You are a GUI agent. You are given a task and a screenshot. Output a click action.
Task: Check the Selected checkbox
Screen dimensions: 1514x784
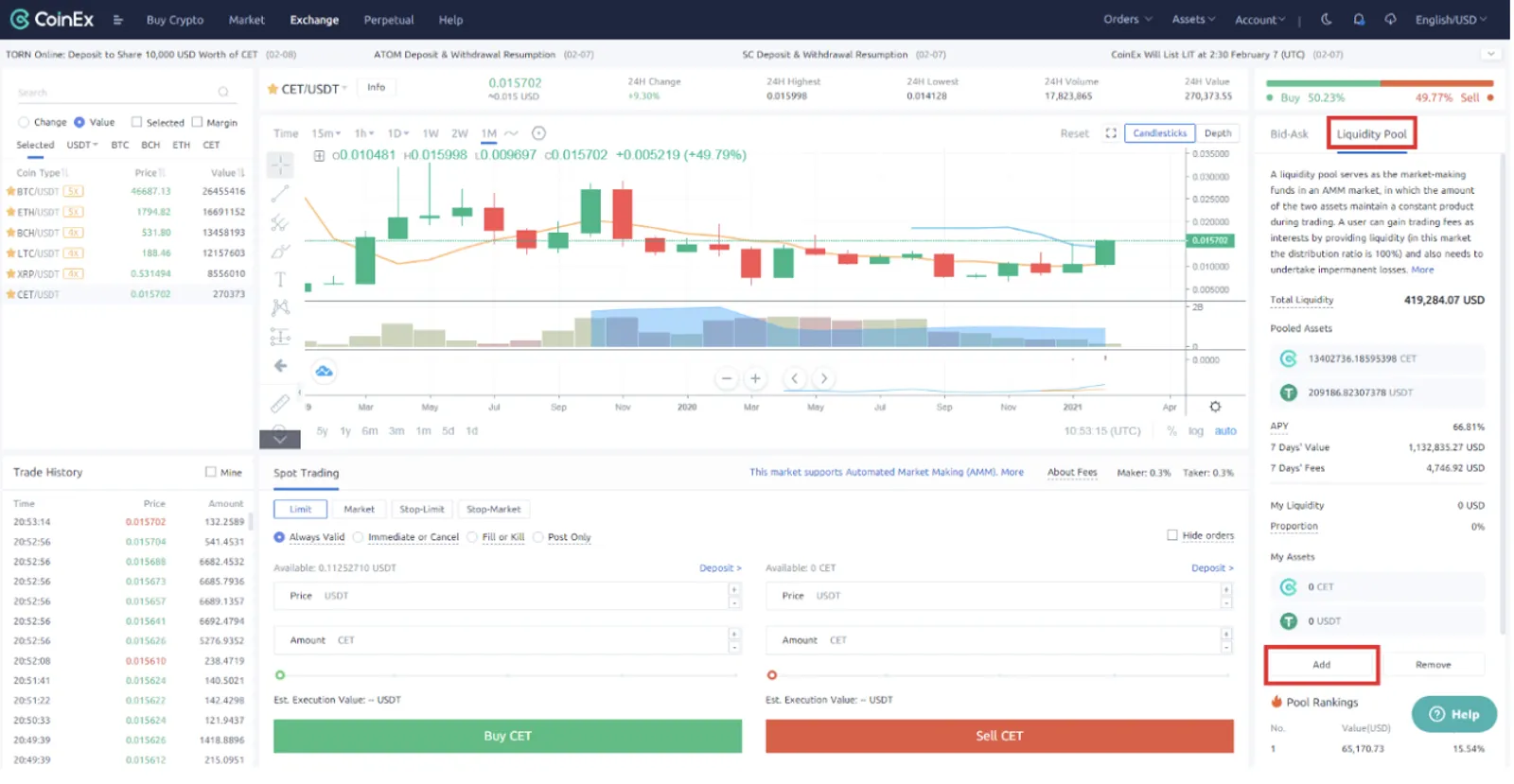click(136, 122)
